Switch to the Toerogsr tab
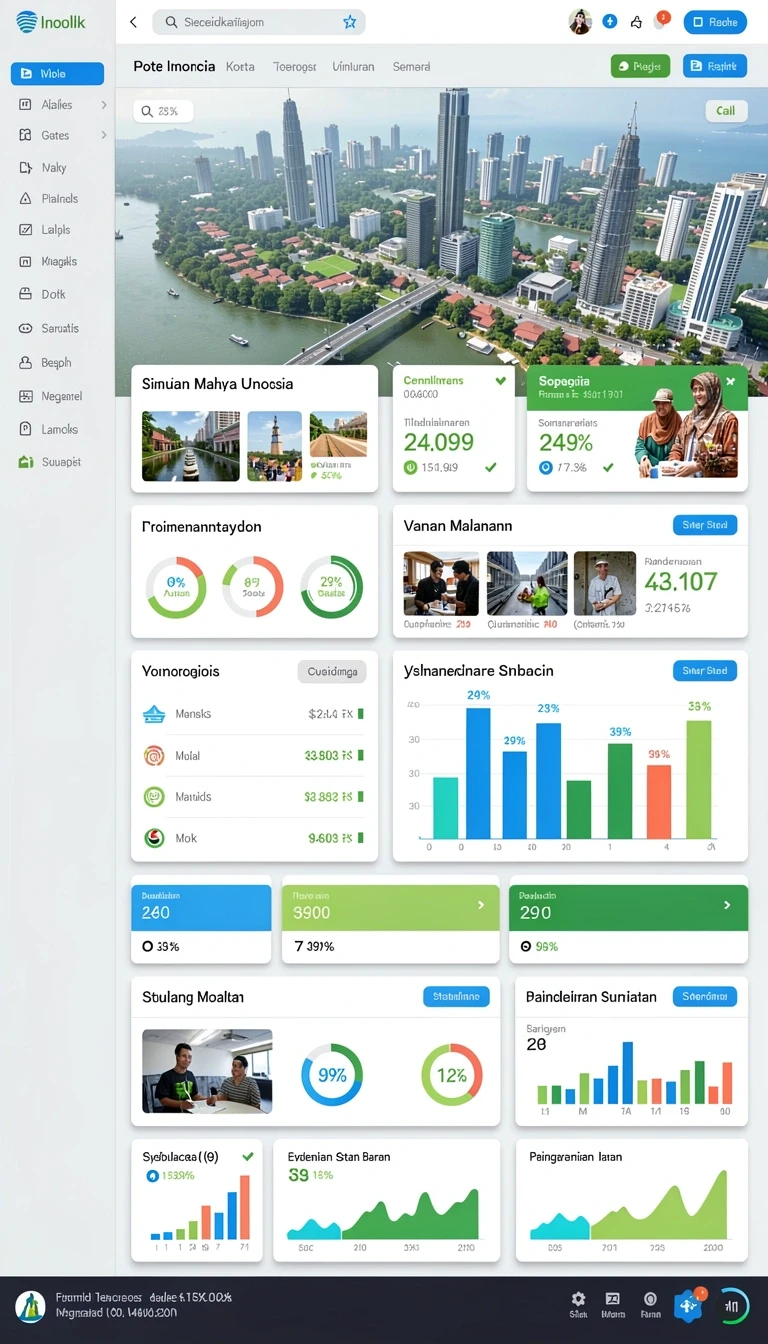 tap(294, 66)
